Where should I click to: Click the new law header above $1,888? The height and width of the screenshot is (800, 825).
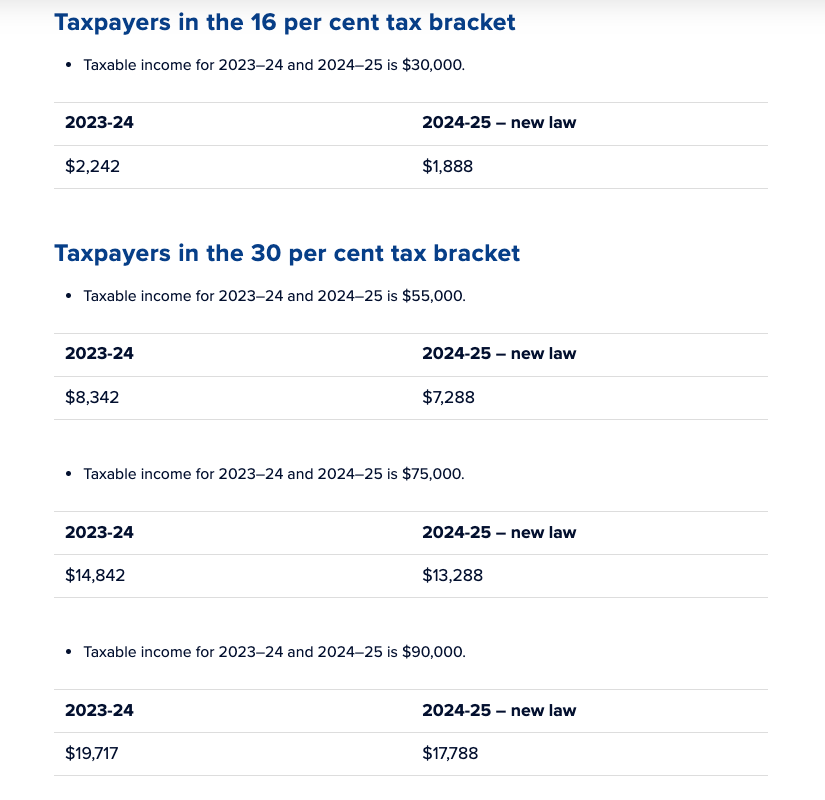pyautogui.click(x=499, y=123)
